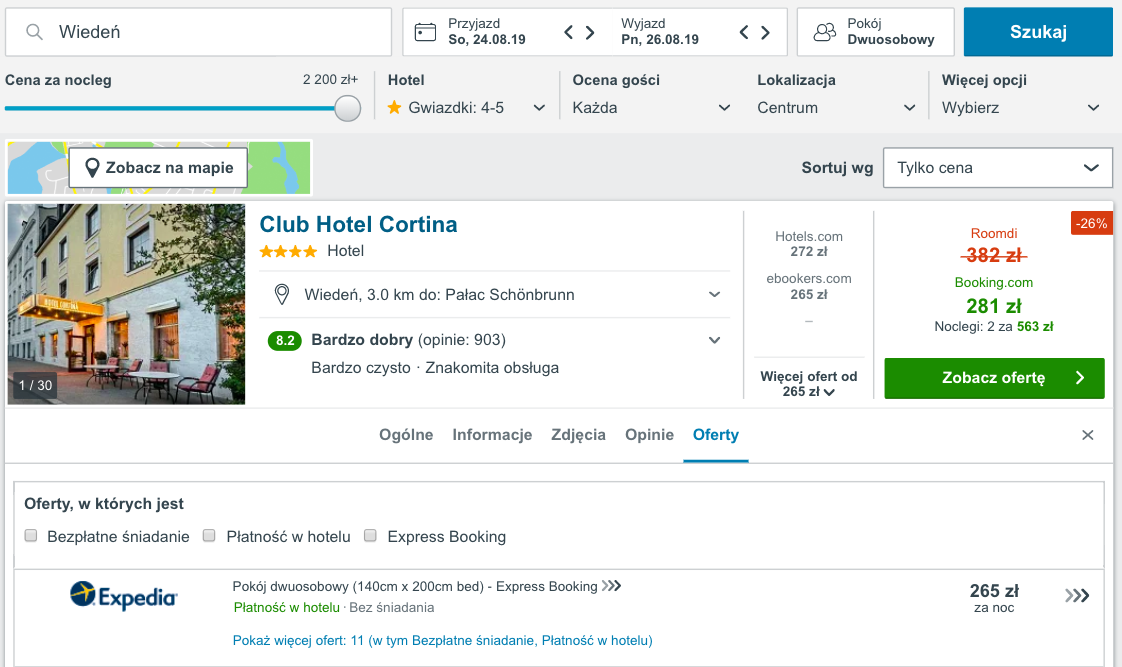Image resolution: width=1122 pixels, height=667 pixels.
Task: Click the price per night slider handle
Action: click(348, 109)
